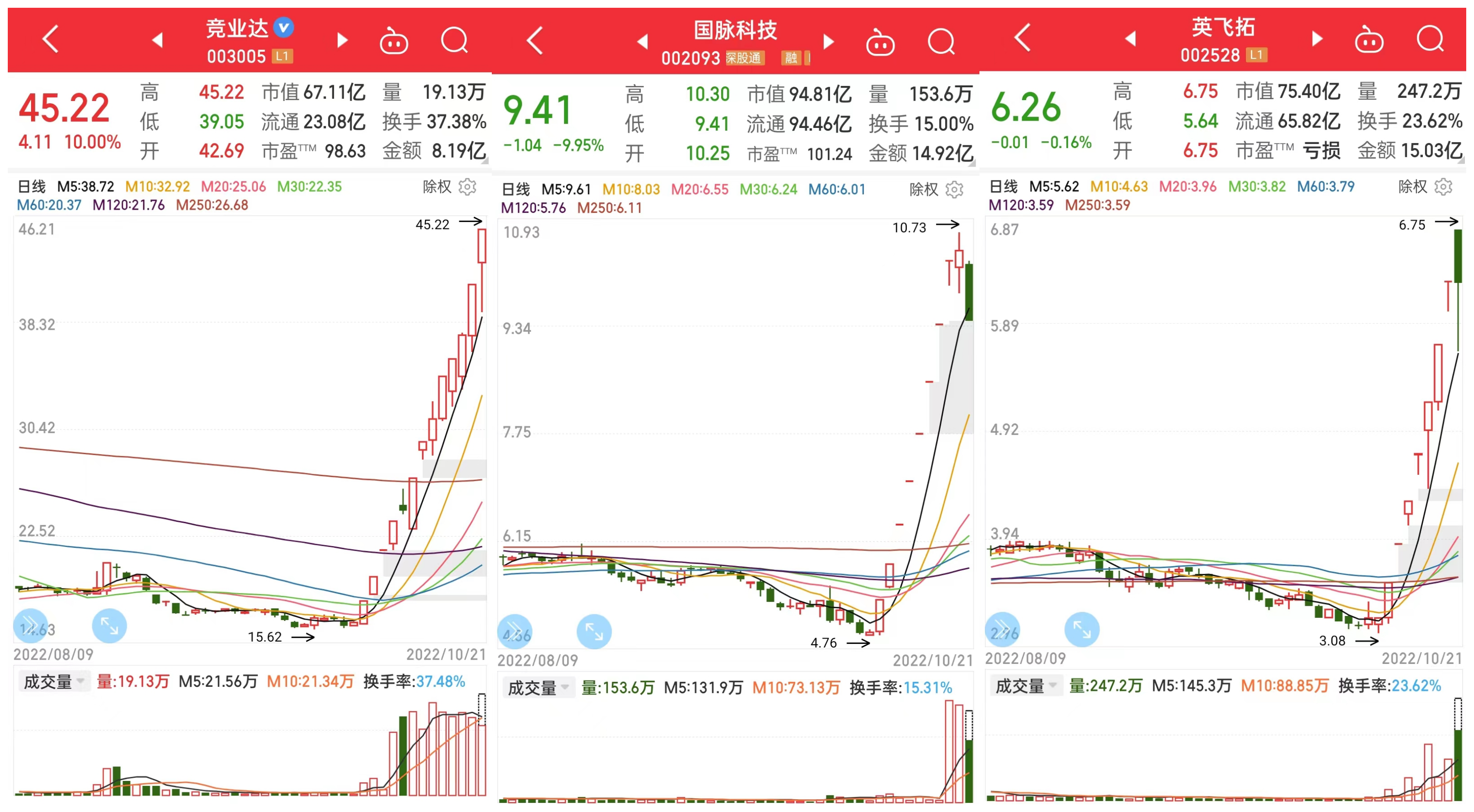Switch to previous stock before 竞业达
The height and width of the screenshot is (812, 1474).
(x=157, y=39)
